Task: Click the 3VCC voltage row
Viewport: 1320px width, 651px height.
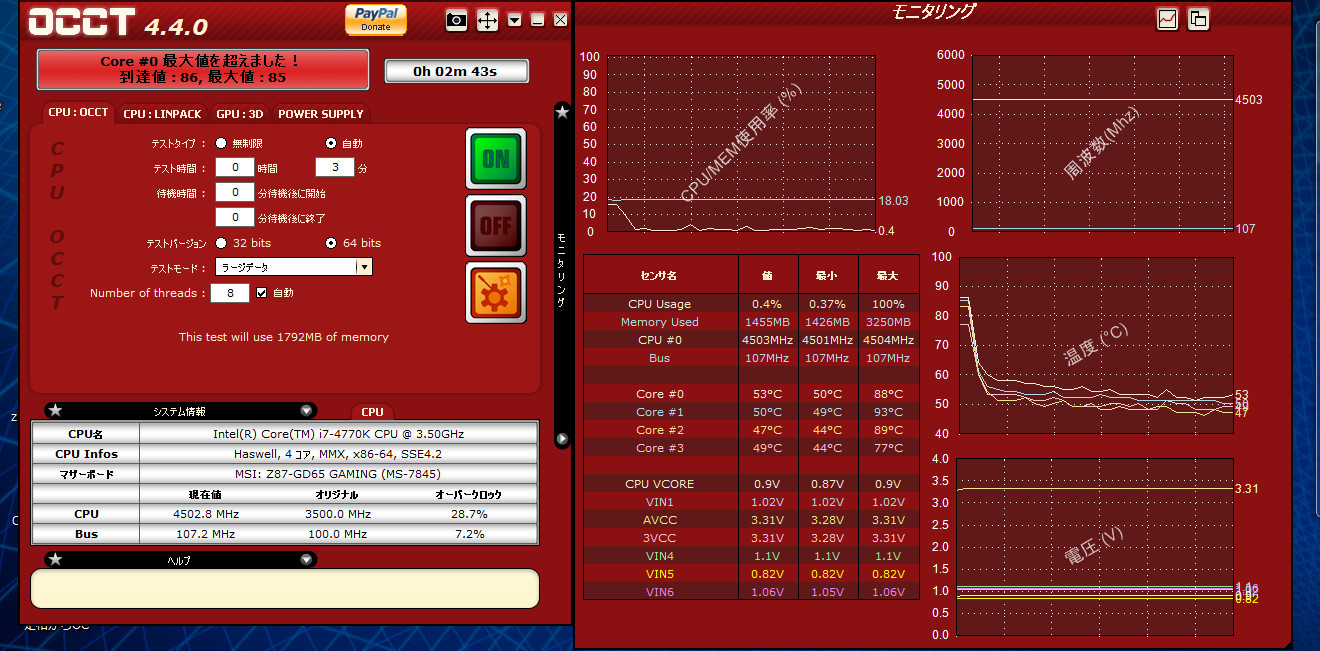Action: tap(751, 538)
